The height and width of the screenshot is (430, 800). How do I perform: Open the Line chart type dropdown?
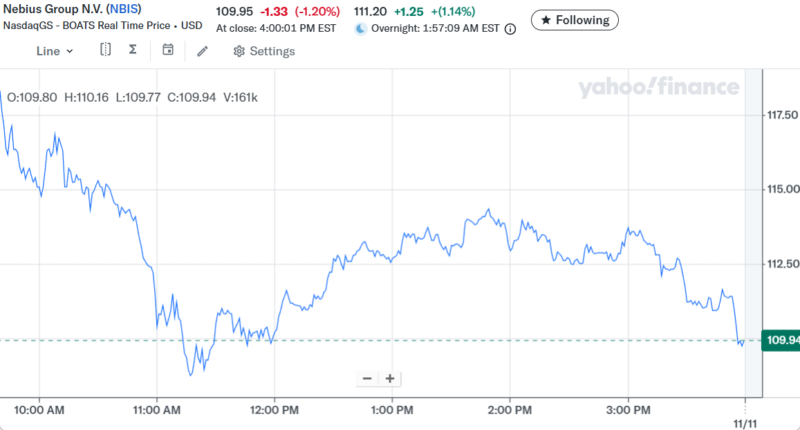click(x=54, y=51)
